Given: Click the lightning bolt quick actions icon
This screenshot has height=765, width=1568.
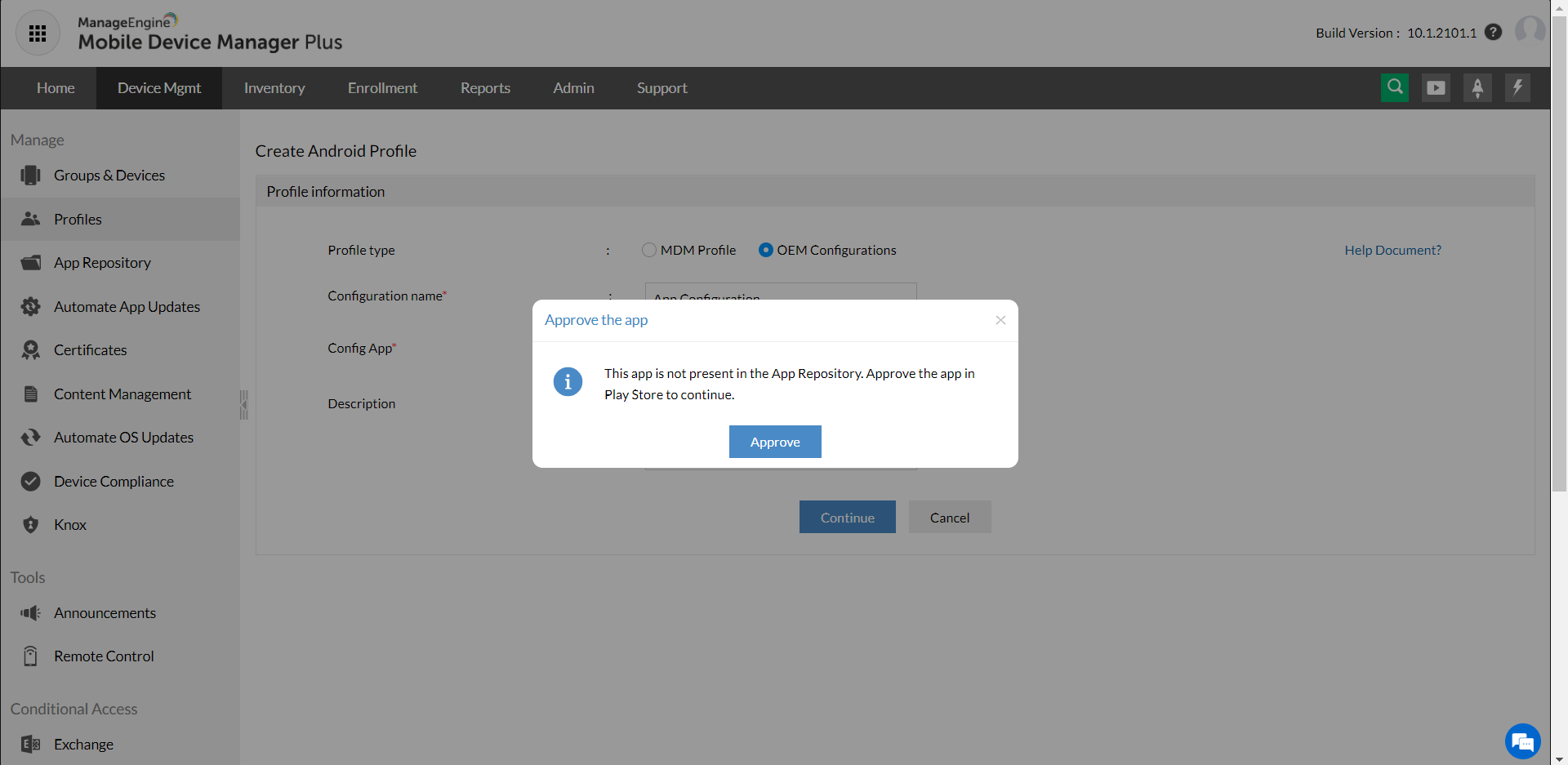Looking at the screenshot, I should point(1517,87).
